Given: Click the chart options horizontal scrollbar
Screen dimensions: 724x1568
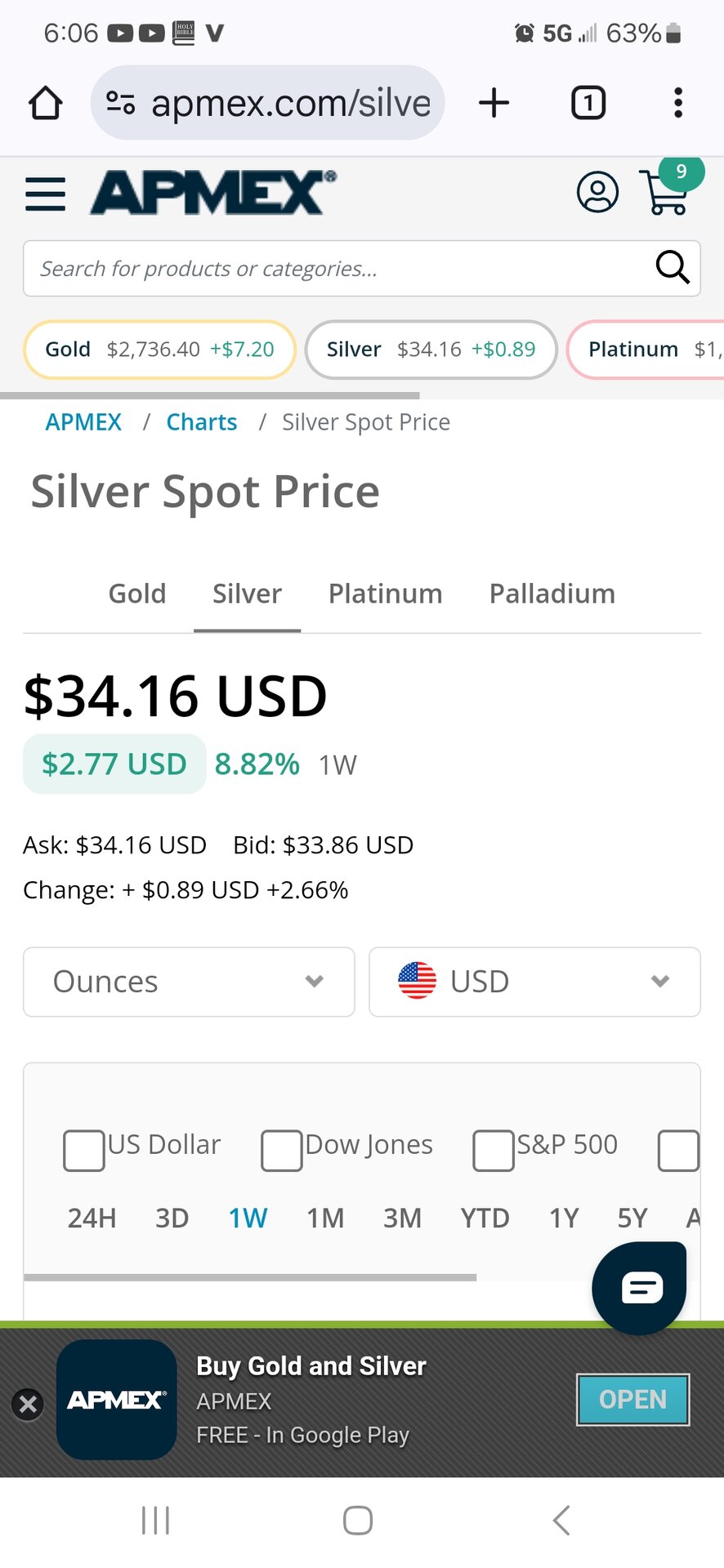Looking at the screenshot, I should pyautogui.click(x=250, y=1277).
